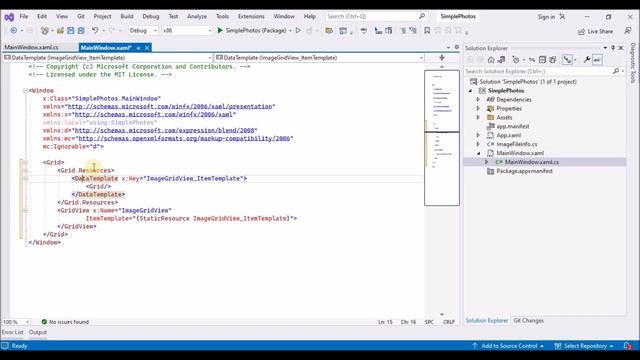Image resolution: width=640 pixels, height=360 pixels.
Task: Select ImageFileInfo.cs in Solution Explorer
Action: (516, 144)
